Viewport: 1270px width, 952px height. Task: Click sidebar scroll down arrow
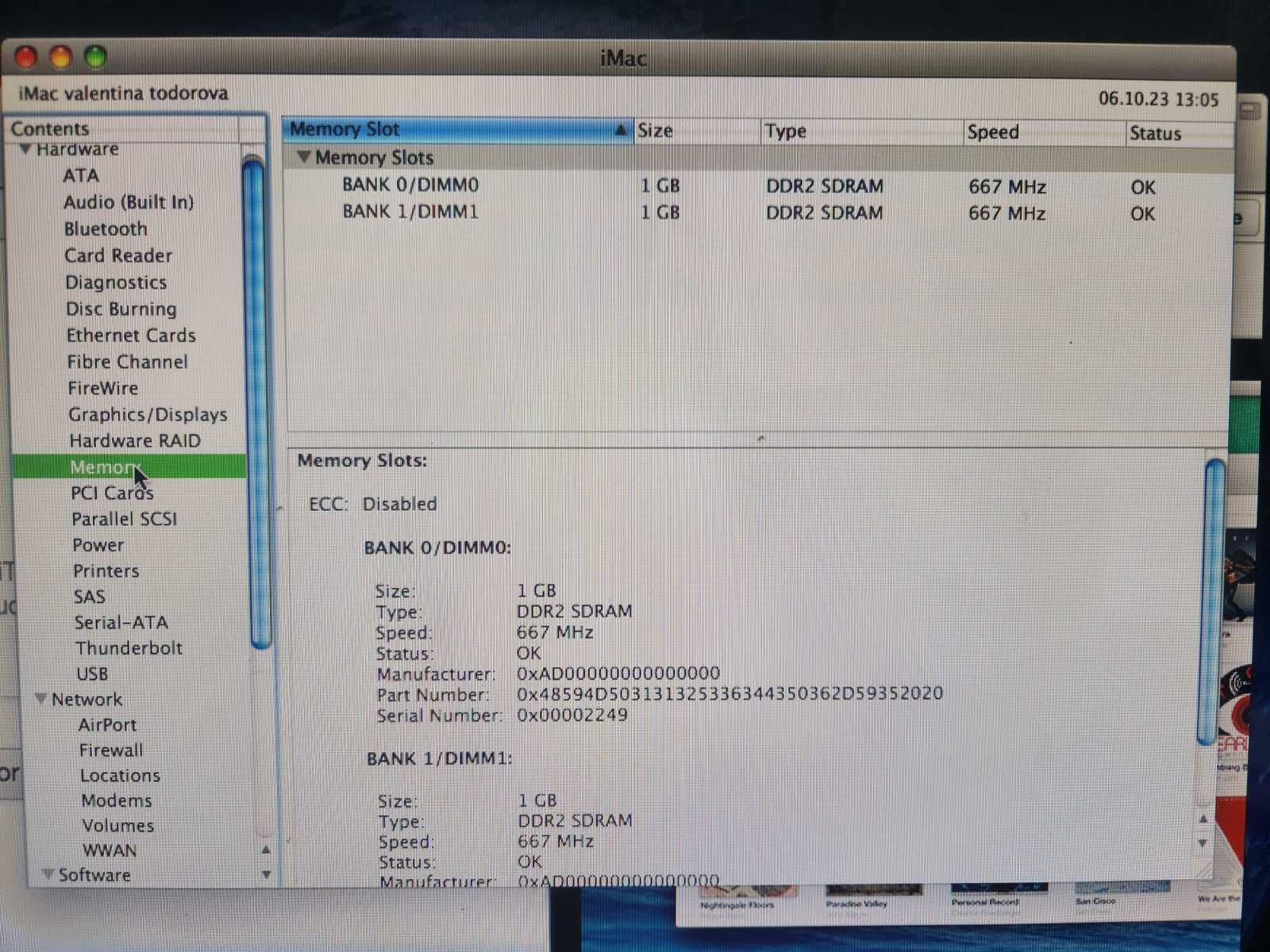tap(267, 874)
